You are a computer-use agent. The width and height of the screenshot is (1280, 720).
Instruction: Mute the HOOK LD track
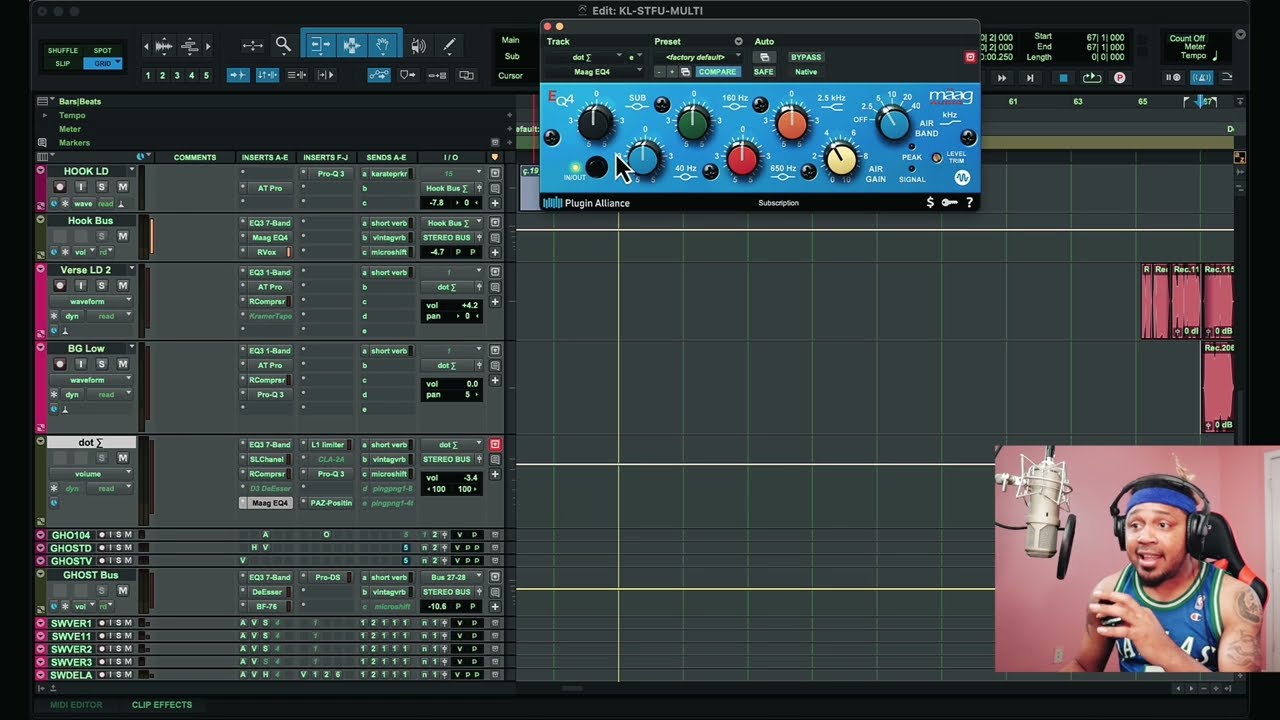click(x=123, y=187)
